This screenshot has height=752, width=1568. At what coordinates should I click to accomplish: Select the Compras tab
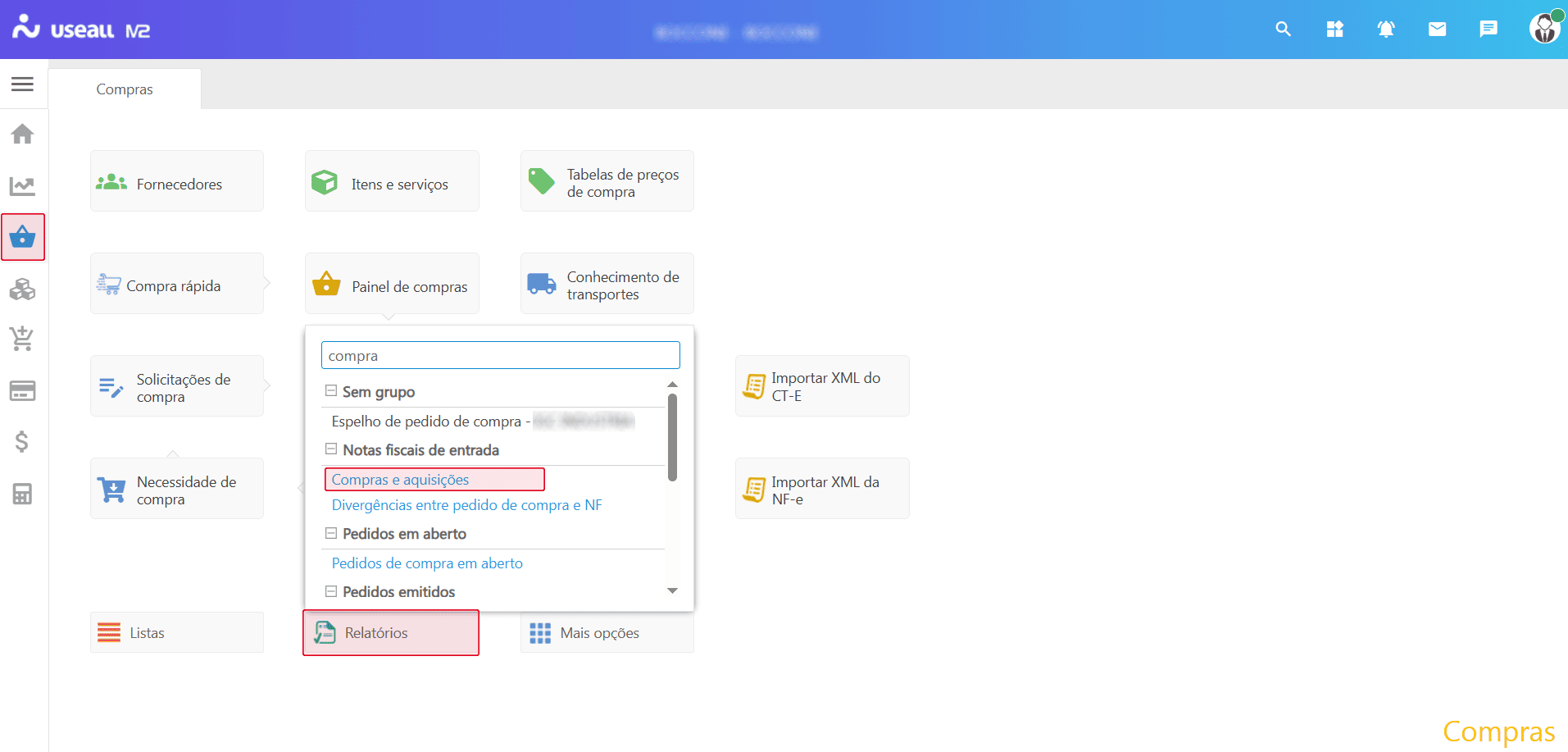pos(125,89)
